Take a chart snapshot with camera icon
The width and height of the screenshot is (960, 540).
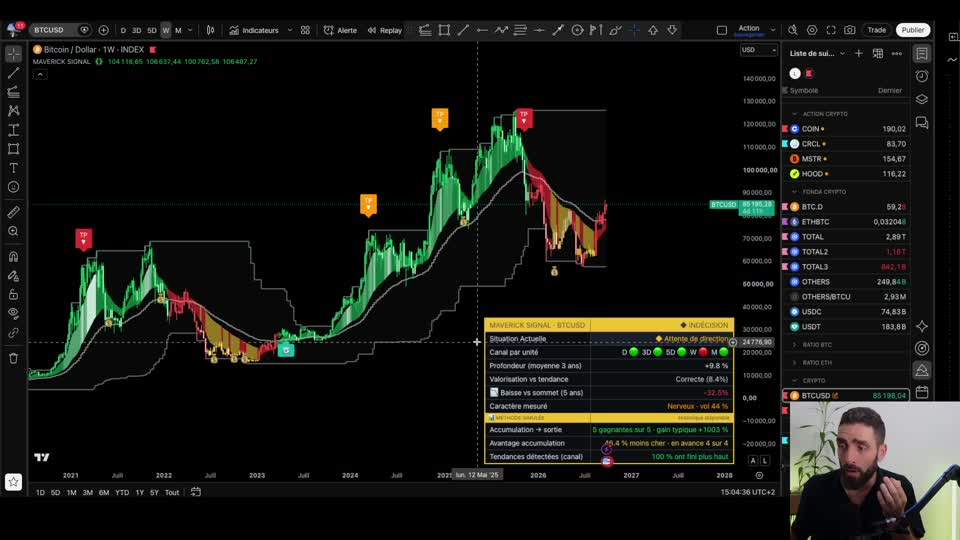pos(850,30)
